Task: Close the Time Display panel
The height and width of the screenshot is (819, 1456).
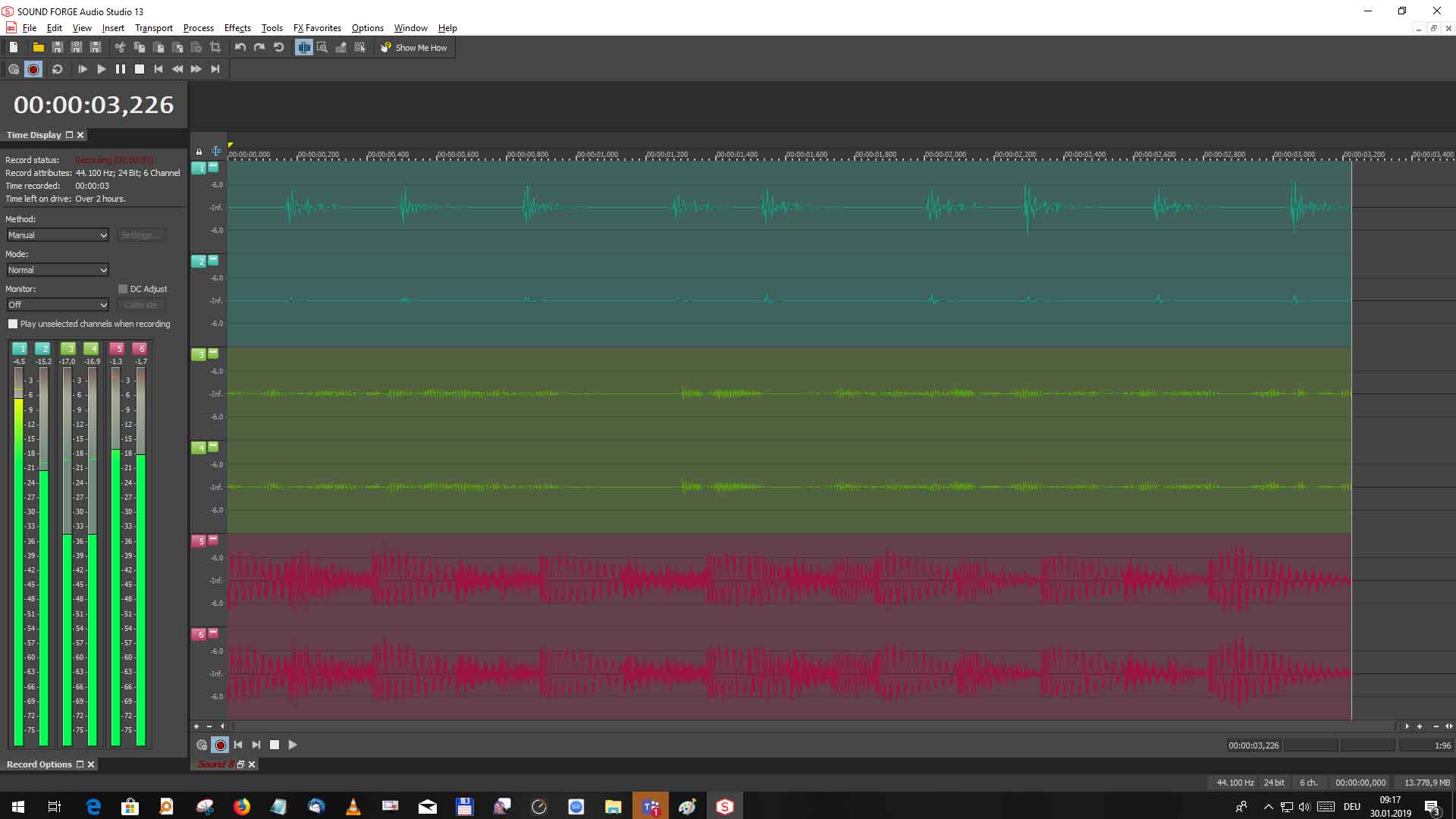Action: click(80, 135)
